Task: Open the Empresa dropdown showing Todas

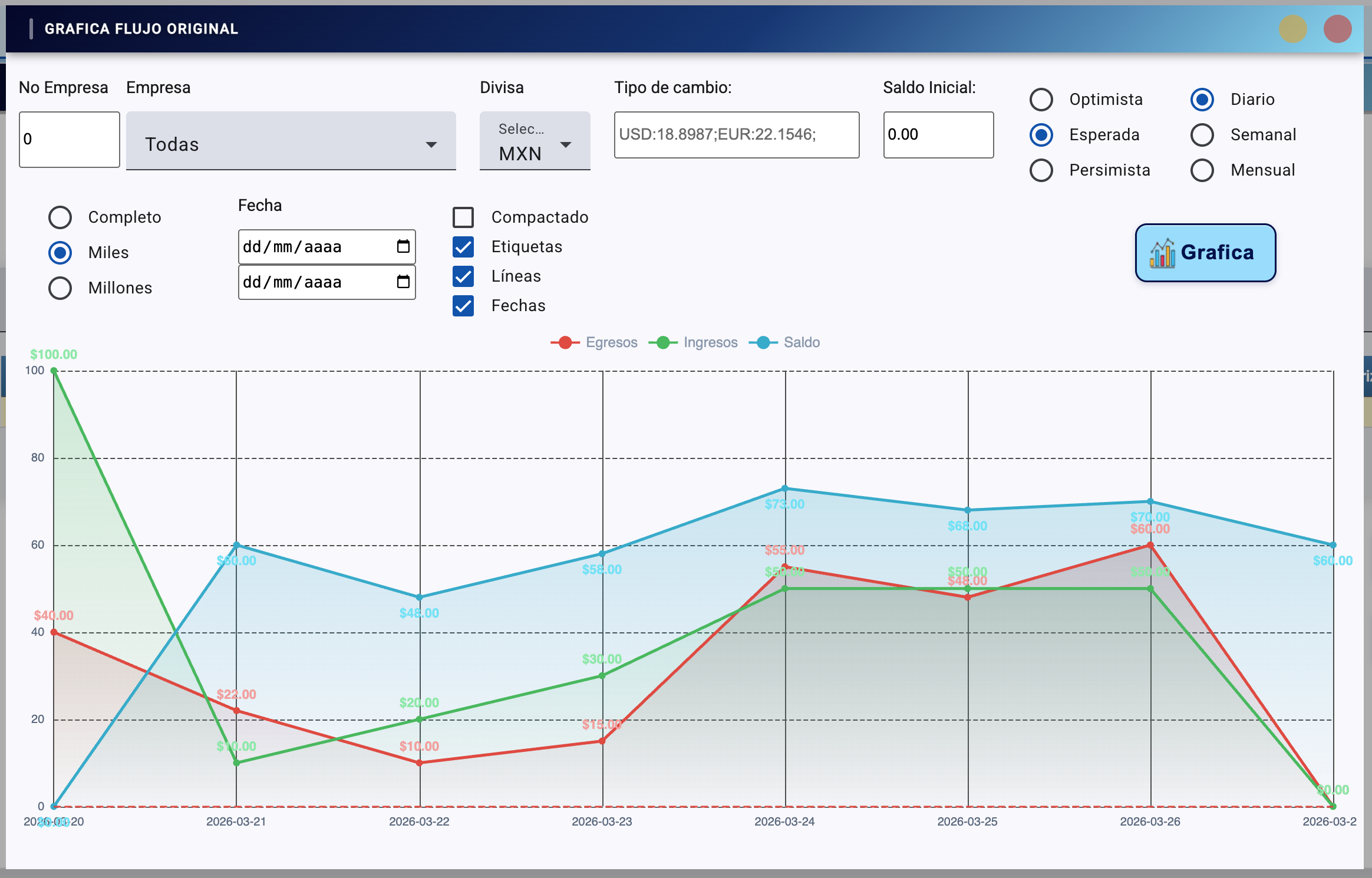Action: 291,141
